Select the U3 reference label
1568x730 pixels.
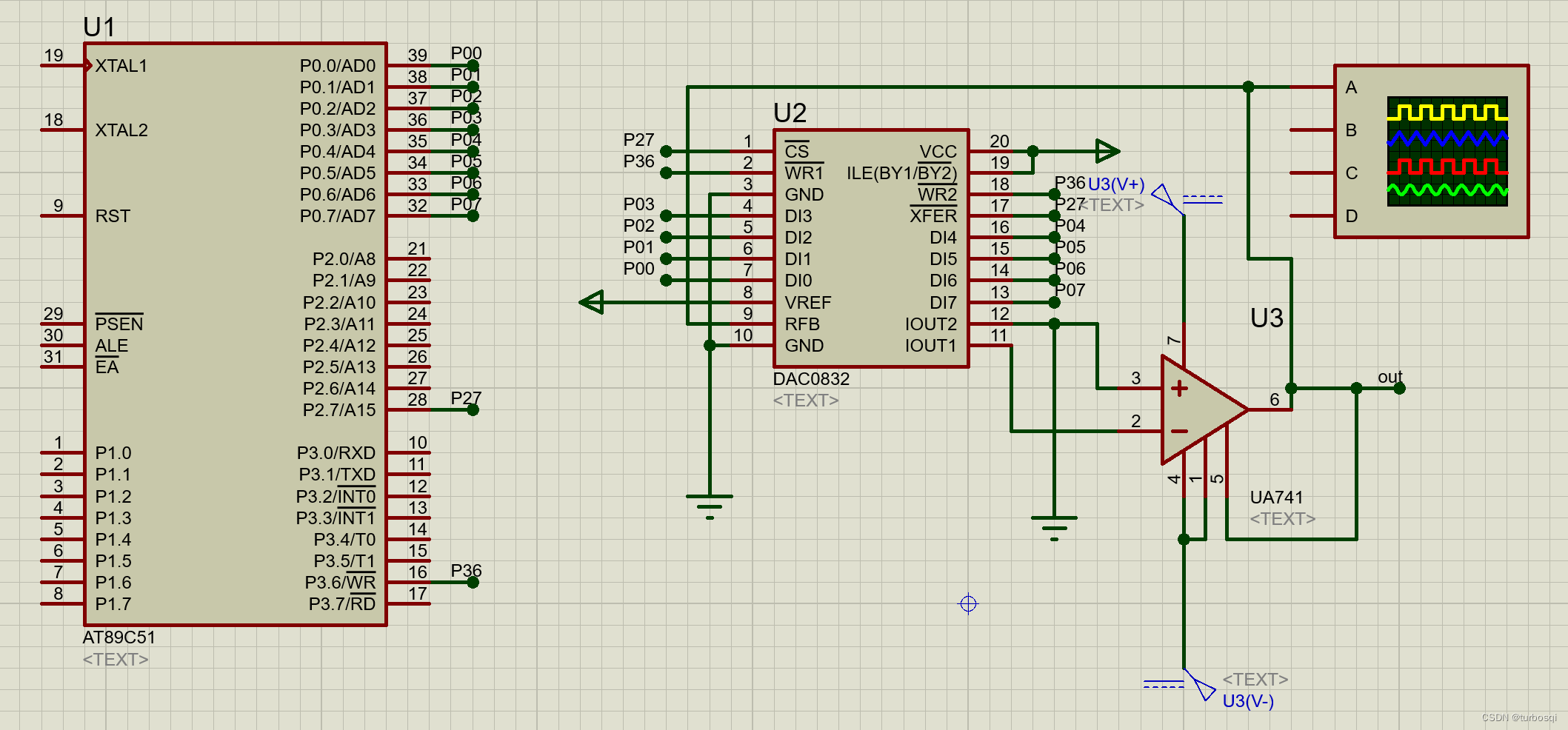1267,318
